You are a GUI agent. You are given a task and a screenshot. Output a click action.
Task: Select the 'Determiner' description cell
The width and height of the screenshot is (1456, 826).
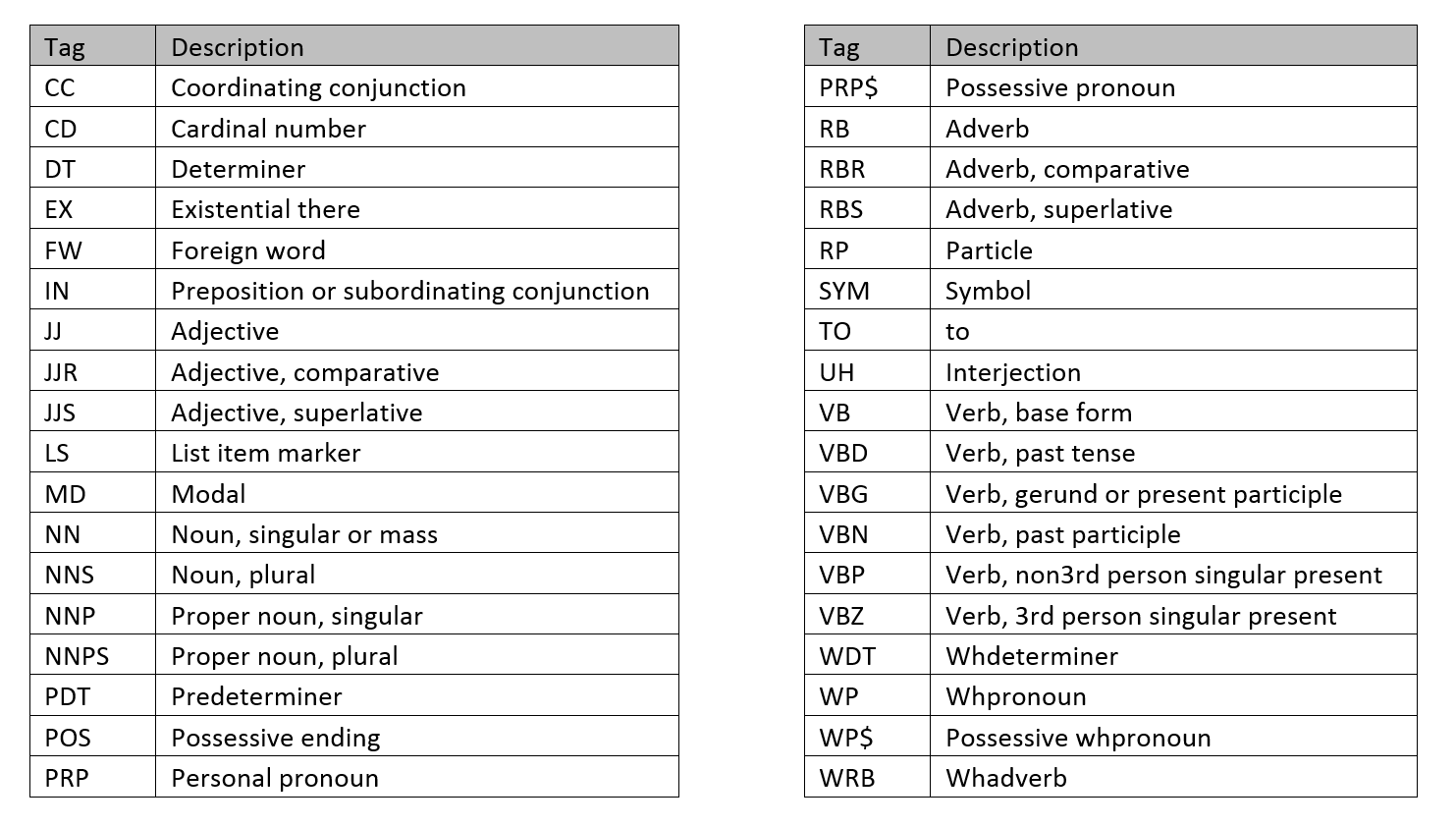[238, 169]
